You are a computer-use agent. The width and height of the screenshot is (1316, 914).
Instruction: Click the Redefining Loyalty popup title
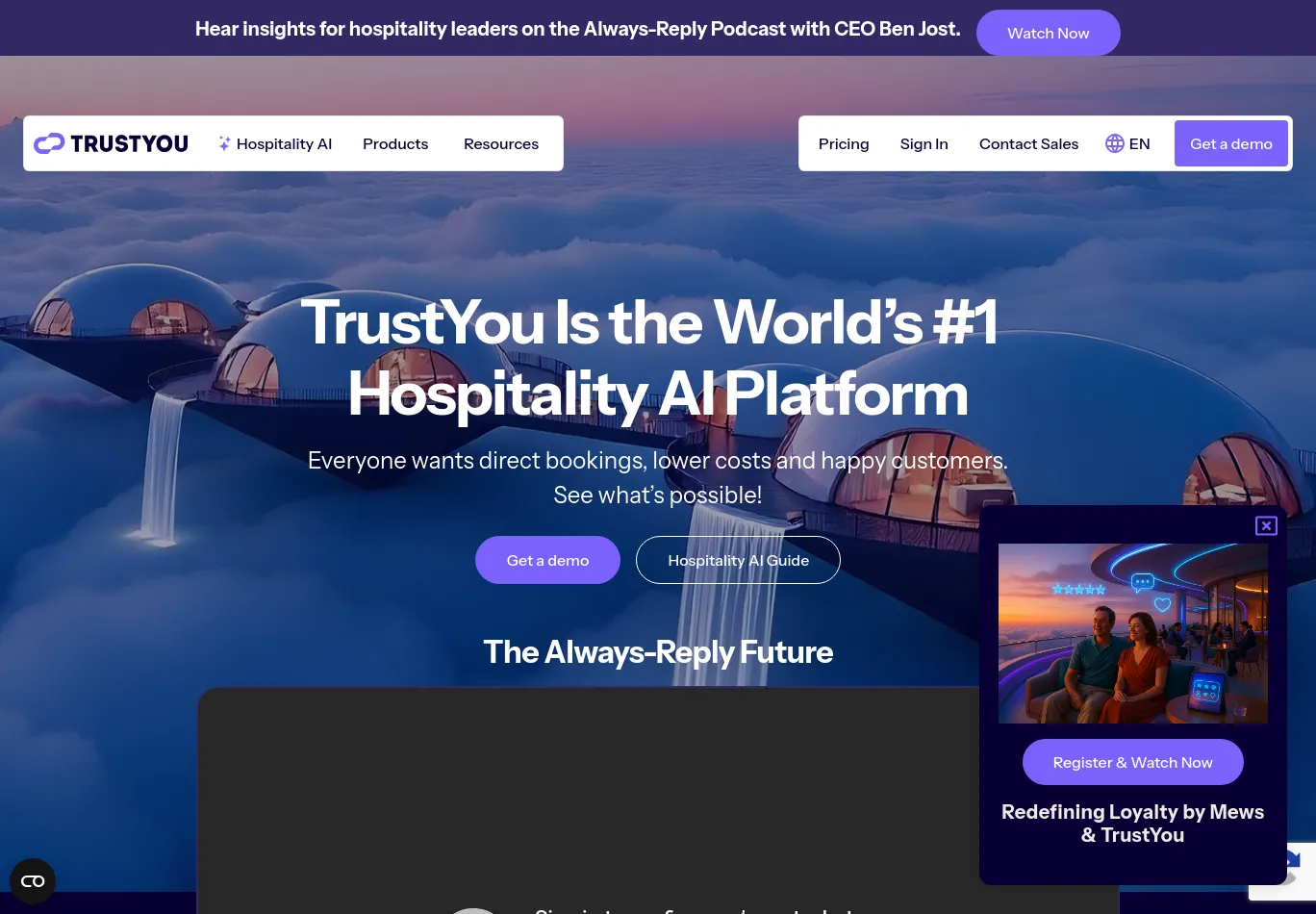[1133, 824]
